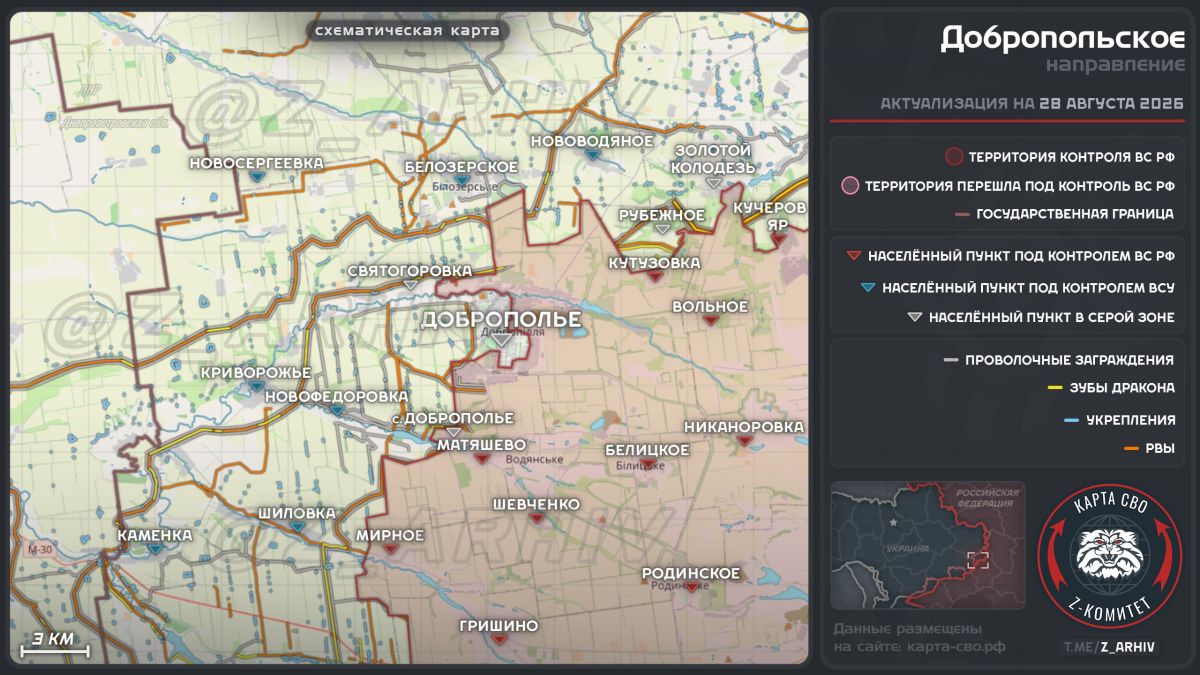
Task: Click the gray triangle legend icon for gray zone
Action: (913, 318)
